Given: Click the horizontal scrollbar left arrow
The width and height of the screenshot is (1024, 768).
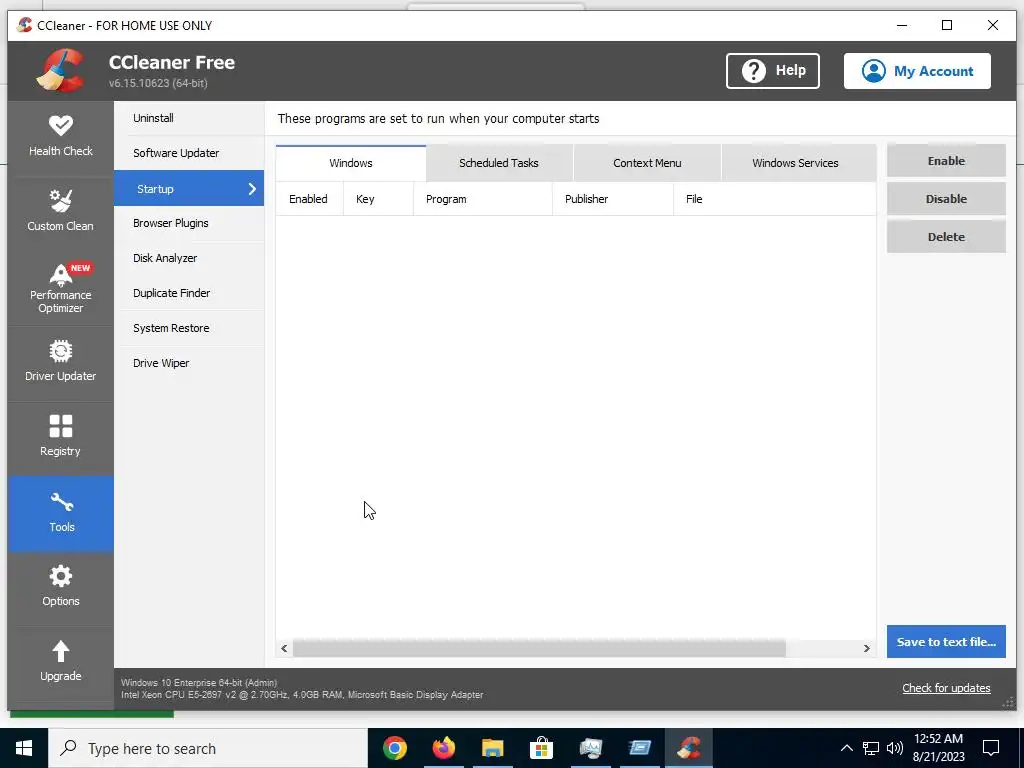Looking at the screenshot, I should (284, 648).
